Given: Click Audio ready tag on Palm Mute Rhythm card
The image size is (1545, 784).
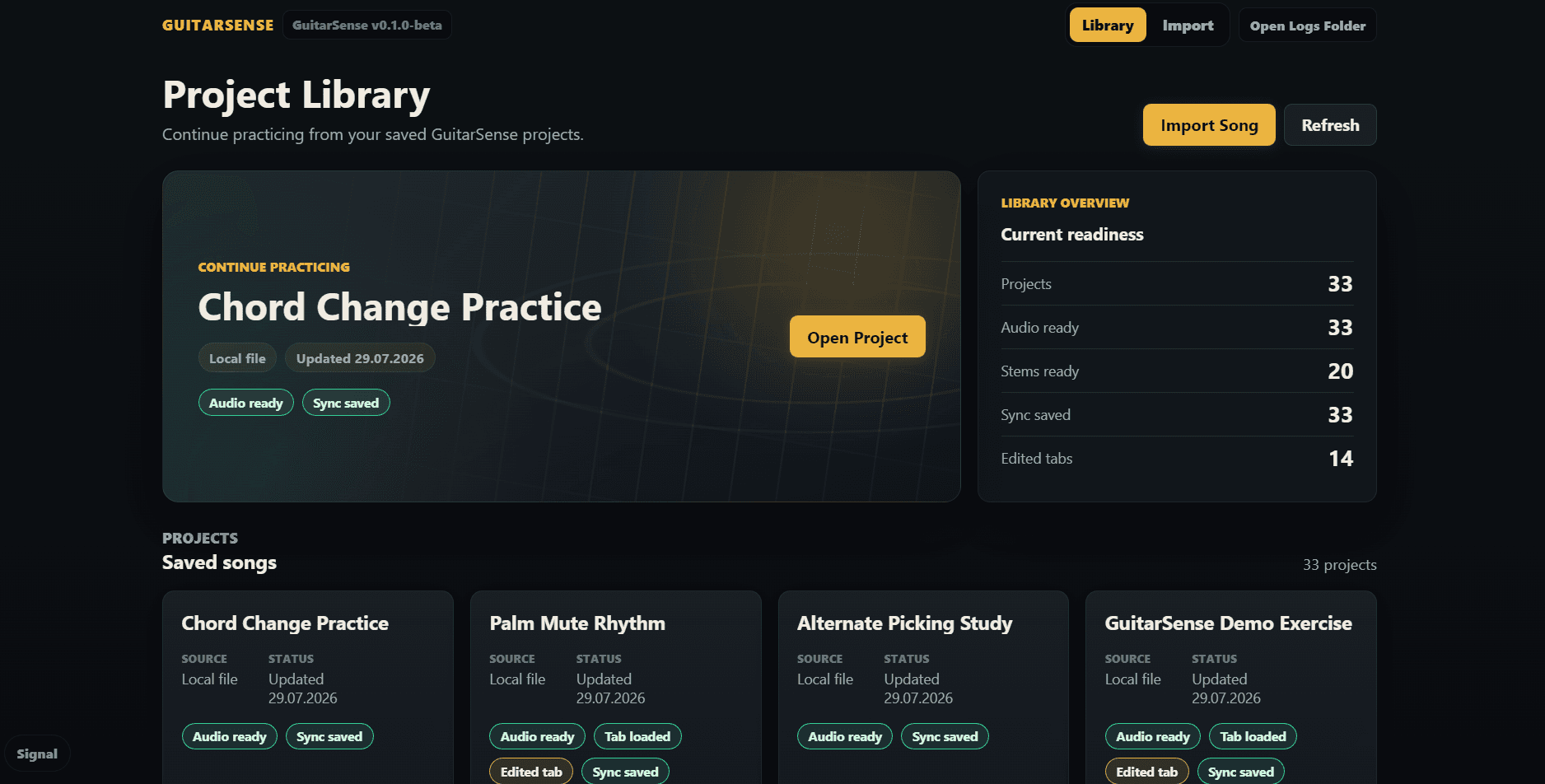Looking at the screenshot, I should pos(537,736).
